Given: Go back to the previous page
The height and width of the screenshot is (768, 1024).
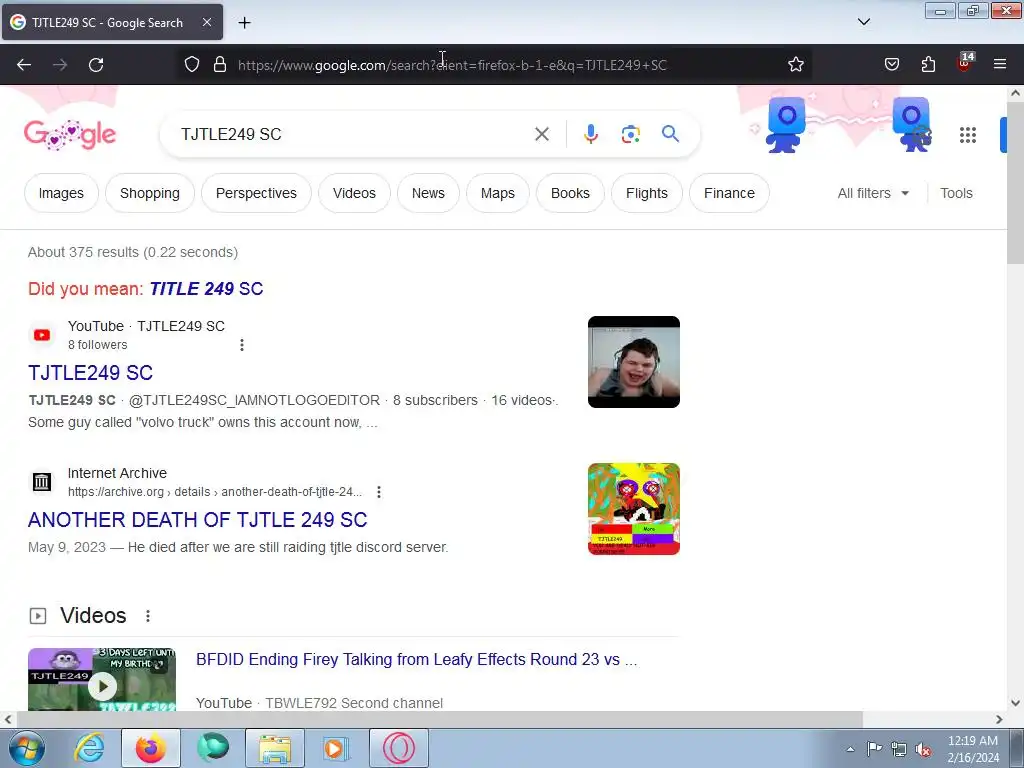Looking at the screenshot, I should (24, 65).
